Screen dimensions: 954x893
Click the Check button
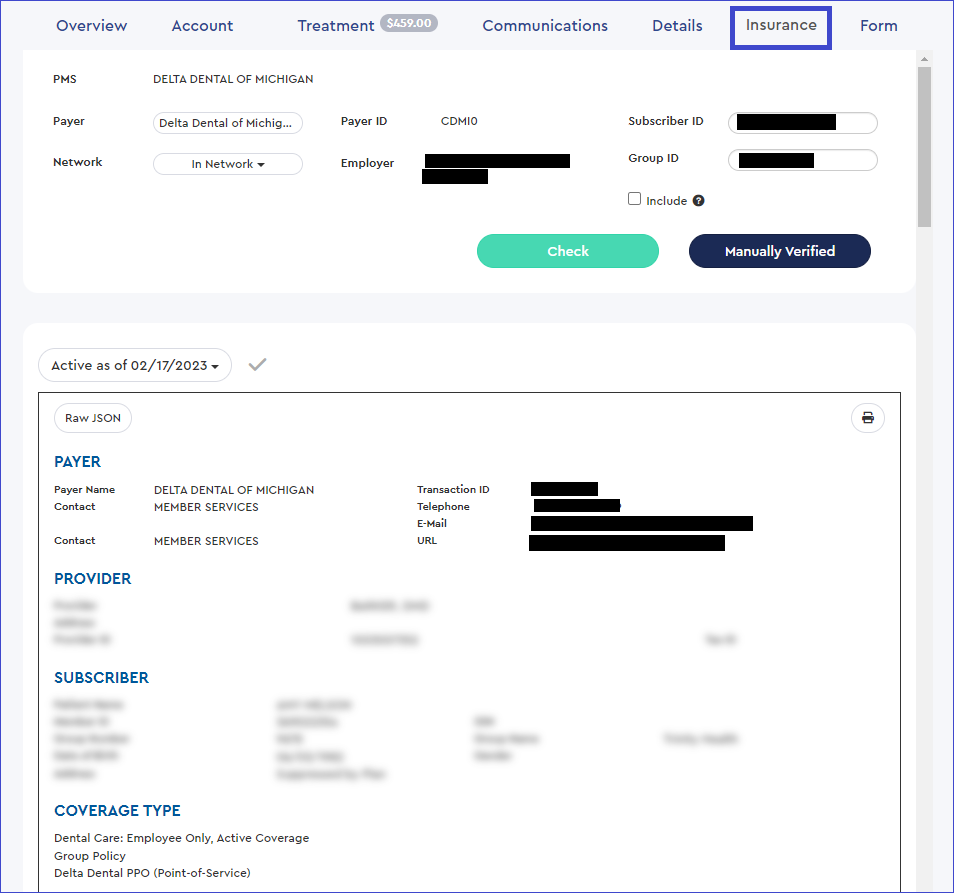[x=567, y=251]
